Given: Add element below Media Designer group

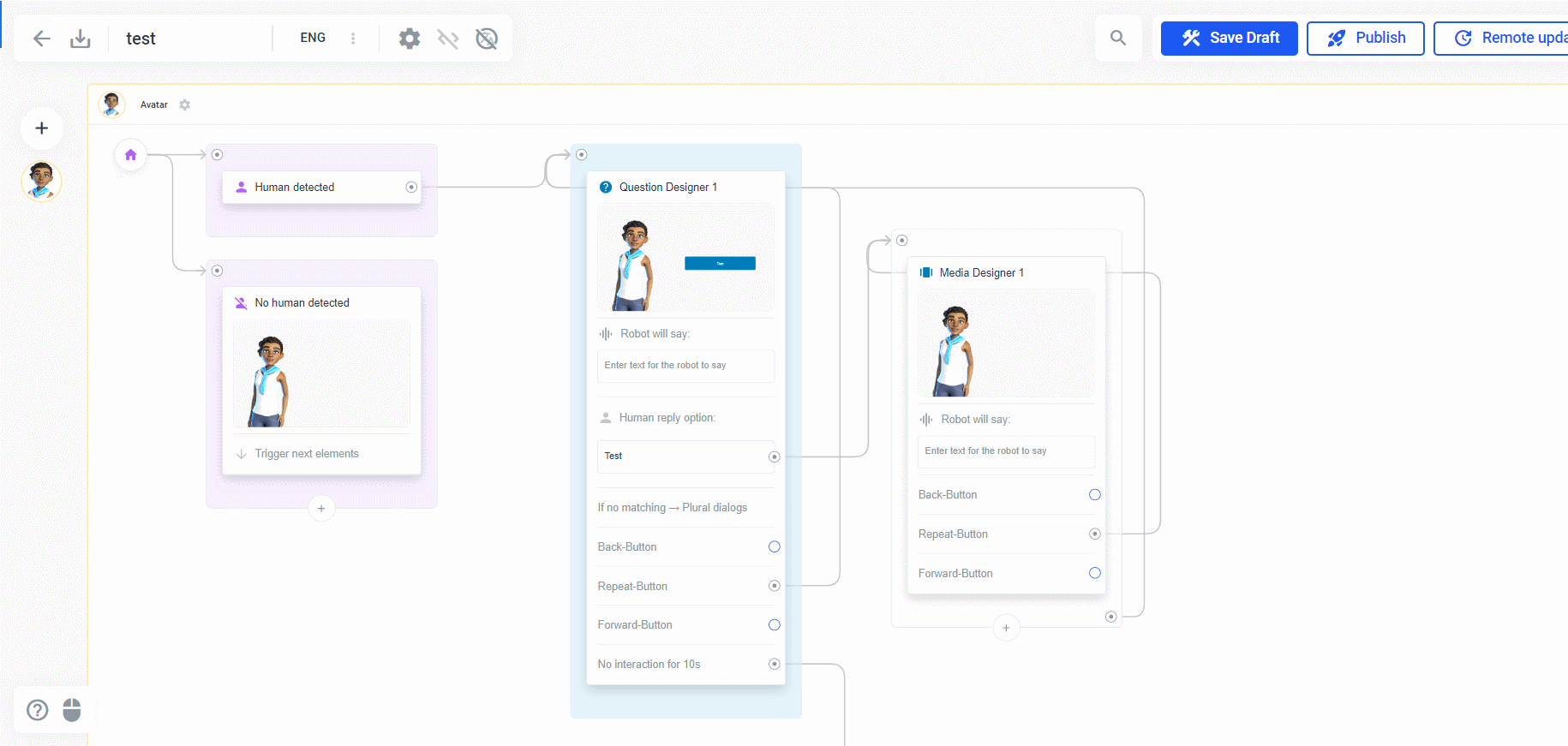Looking at the screenshot, I should (1006, 628).
